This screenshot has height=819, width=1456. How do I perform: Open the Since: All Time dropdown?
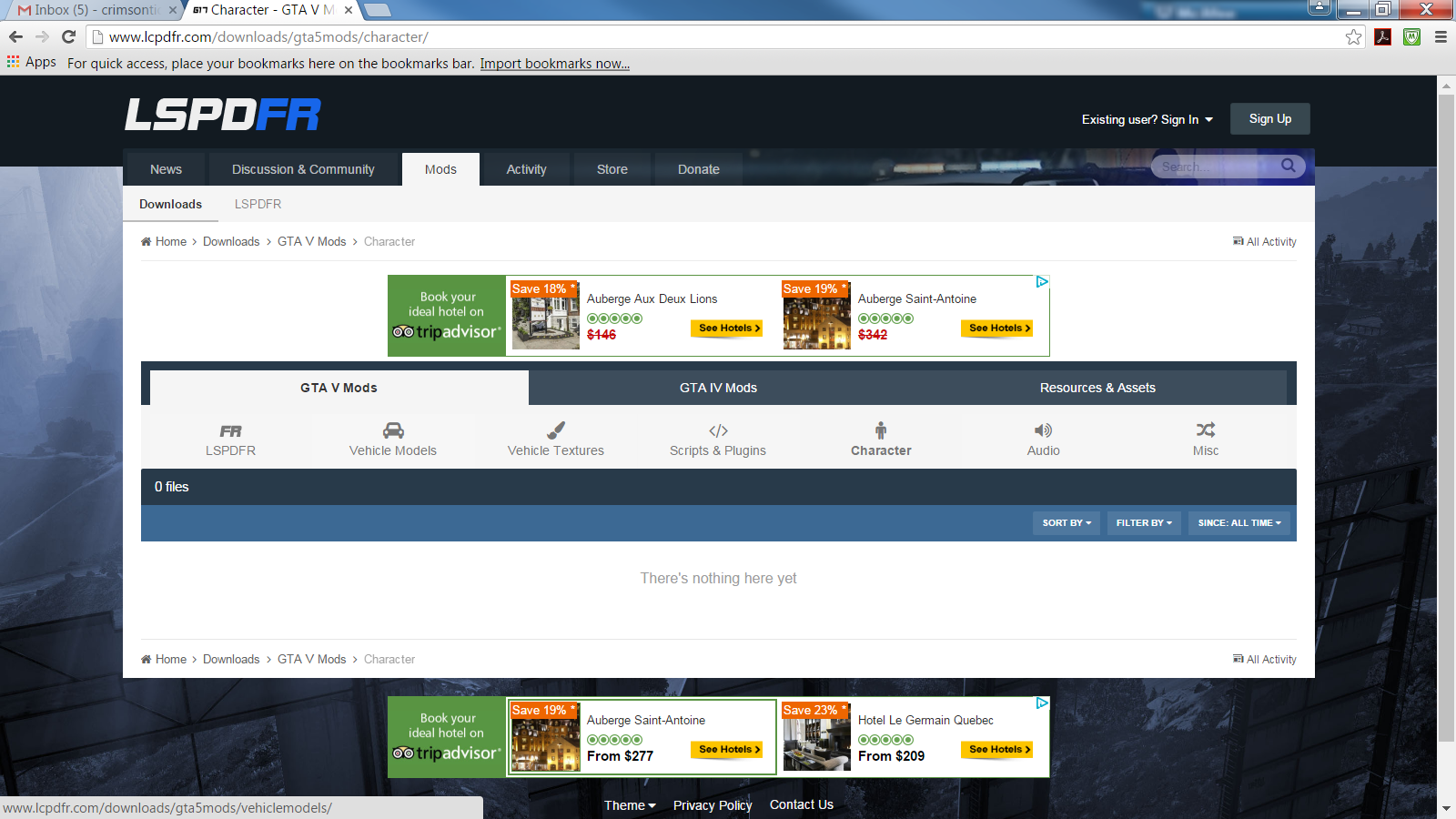(x=1239, y=523)
